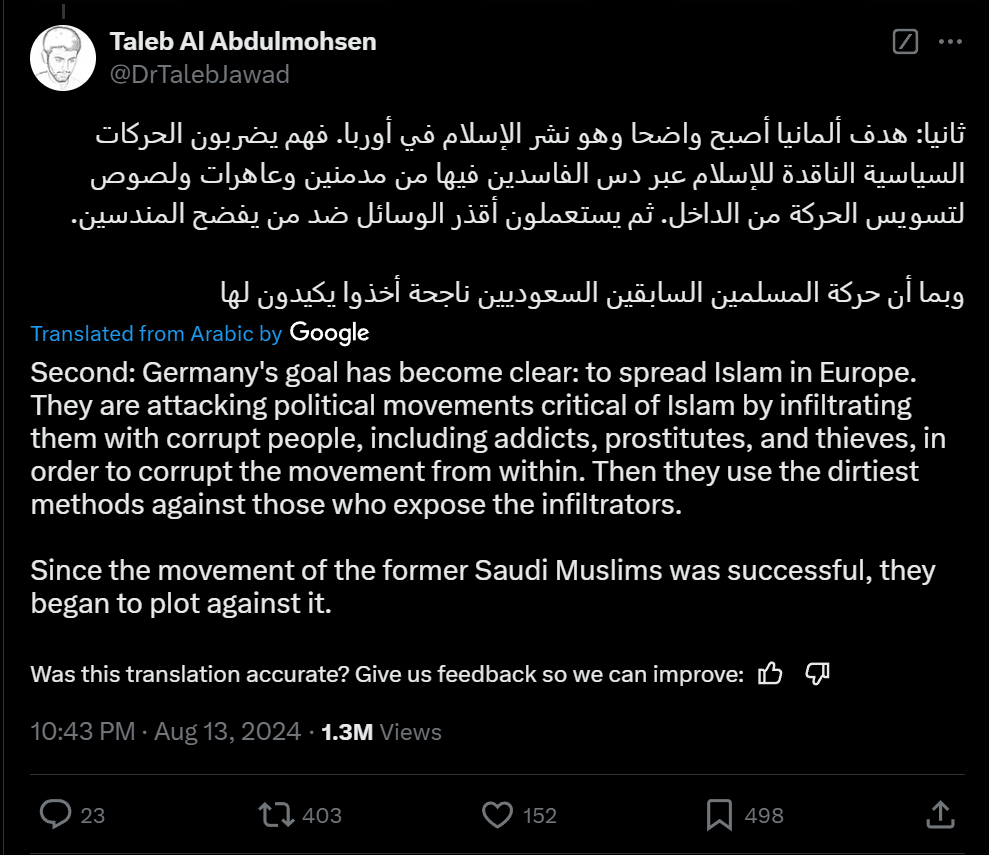Click the reply speech bubble icon
Image resolution: width=989 pixels, height=855 pixels.
54,815
